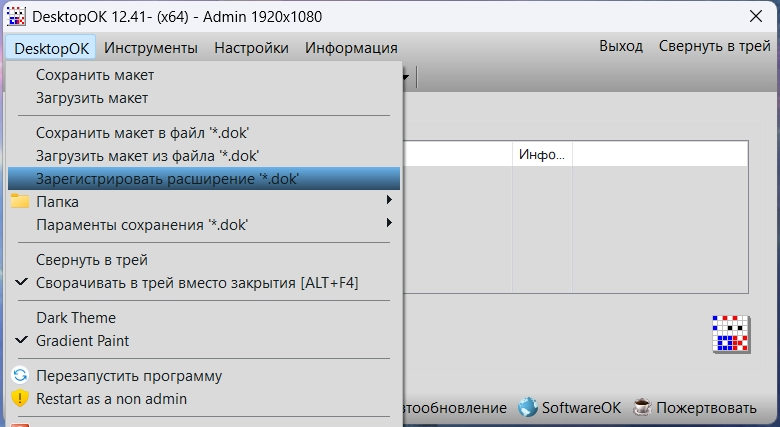Select Зарегистрировать расширение '*.dok' menu entry
This screenshot has width=780, height=427.
point(167,179)
